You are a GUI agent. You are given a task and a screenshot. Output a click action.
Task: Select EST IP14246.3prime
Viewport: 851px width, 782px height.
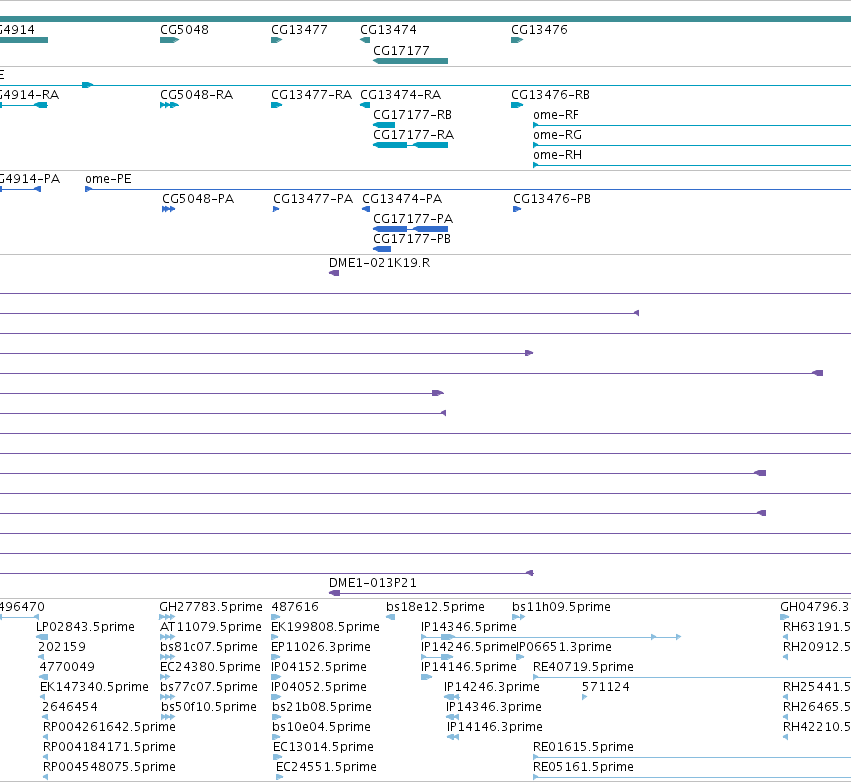click(492, 687)
